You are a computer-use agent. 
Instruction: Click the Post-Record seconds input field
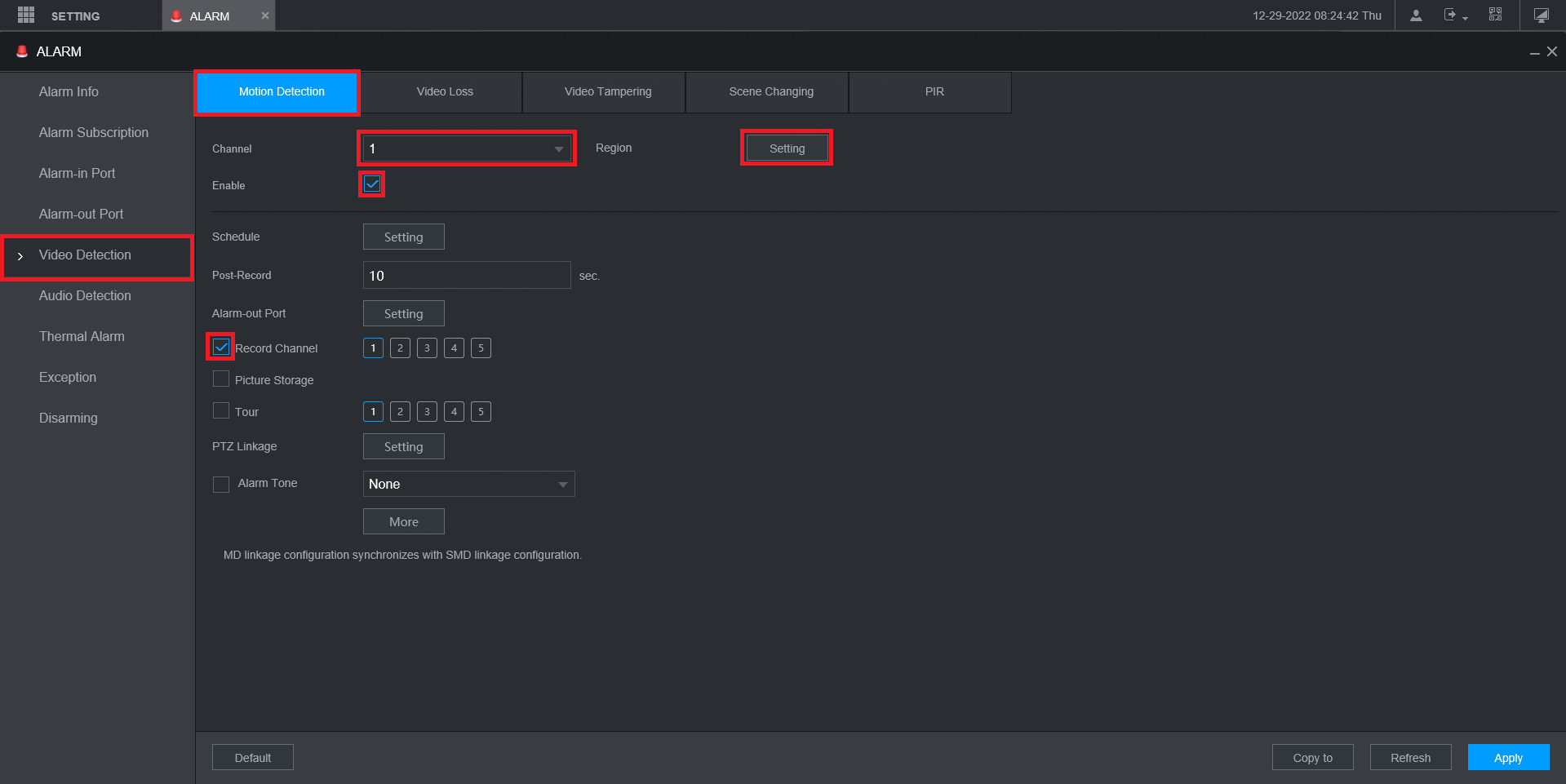click(467, 275)
